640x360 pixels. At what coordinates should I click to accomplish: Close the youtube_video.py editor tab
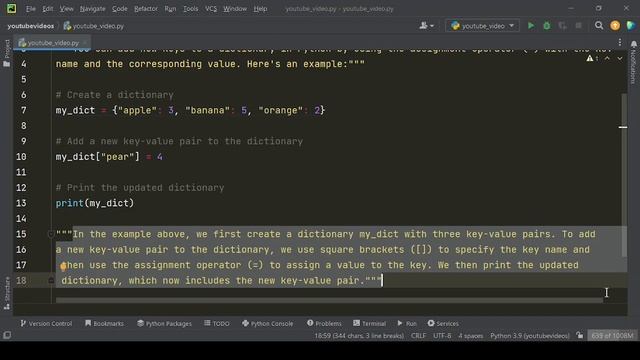(85, 42)
